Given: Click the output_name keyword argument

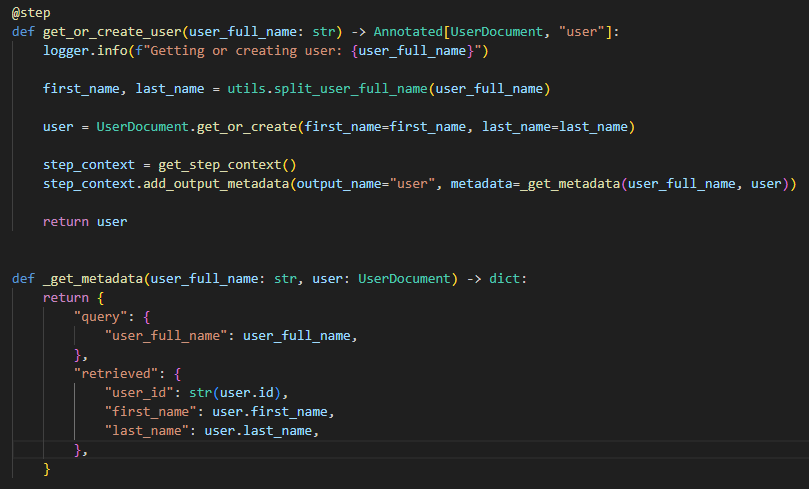Looking at the screenshot, I should pos(339,184).
